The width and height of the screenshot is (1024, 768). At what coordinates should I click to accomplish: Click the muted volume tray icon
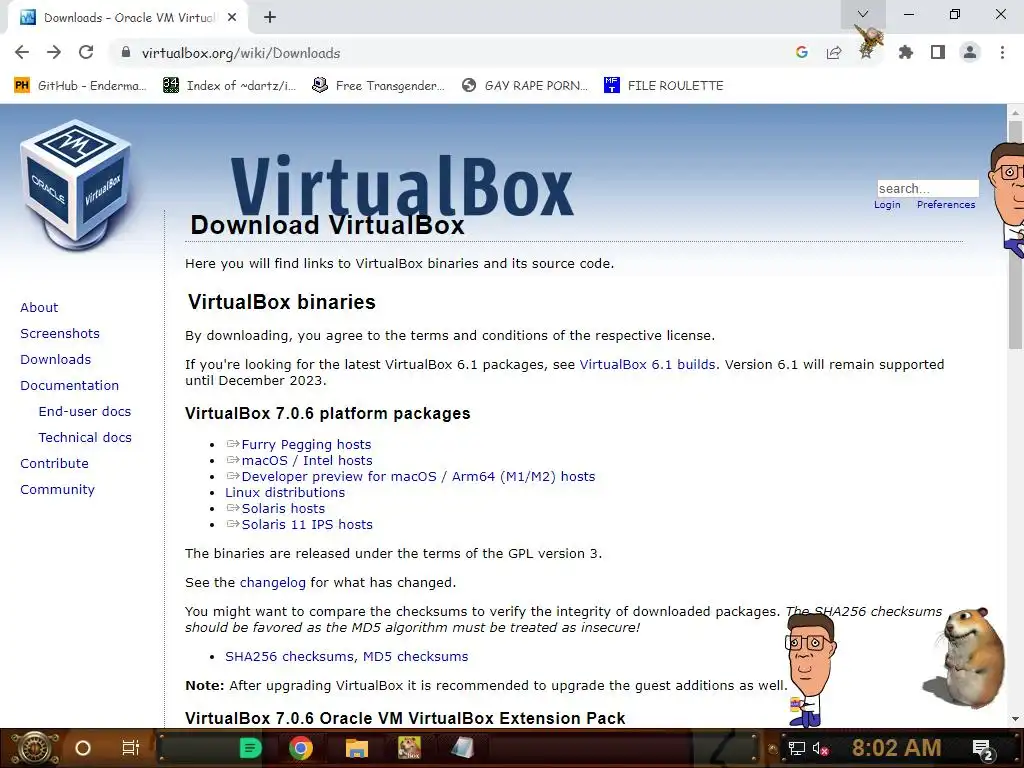[820, 748]
